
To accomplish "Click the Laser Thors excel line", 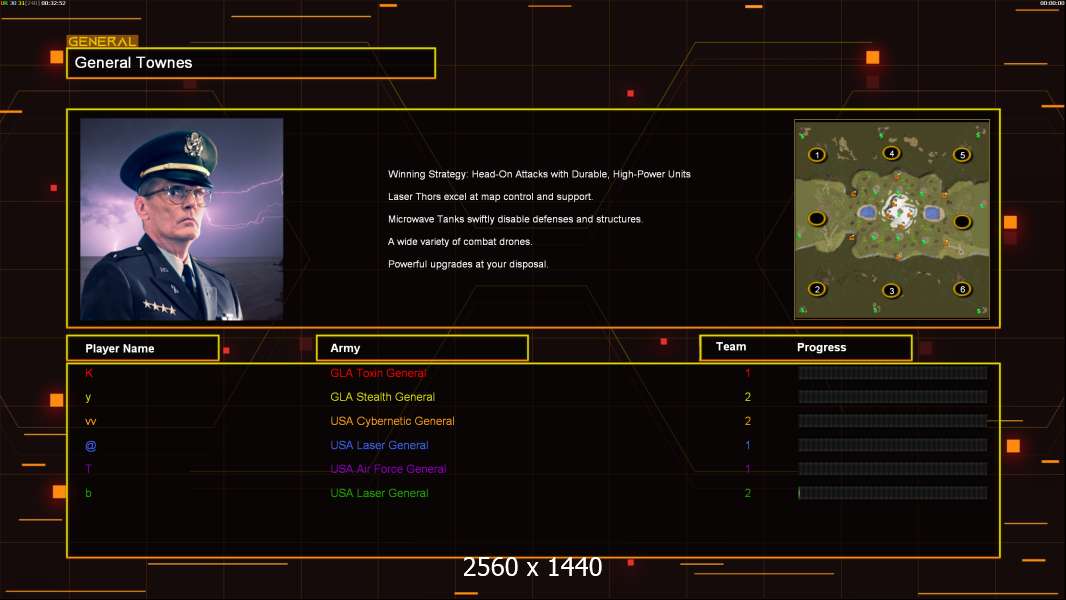I will click(x=490, y=196).
